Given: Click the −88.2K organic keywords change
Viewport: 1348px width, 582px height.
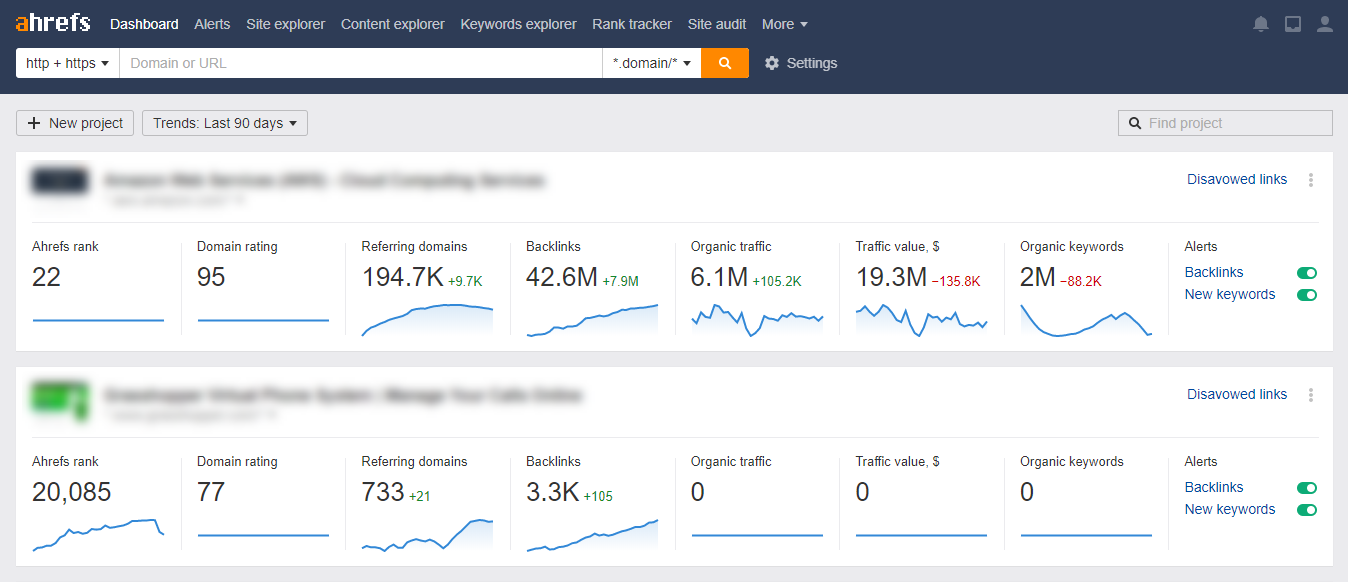Looking at the screenshot, I should click(1081, 282).
